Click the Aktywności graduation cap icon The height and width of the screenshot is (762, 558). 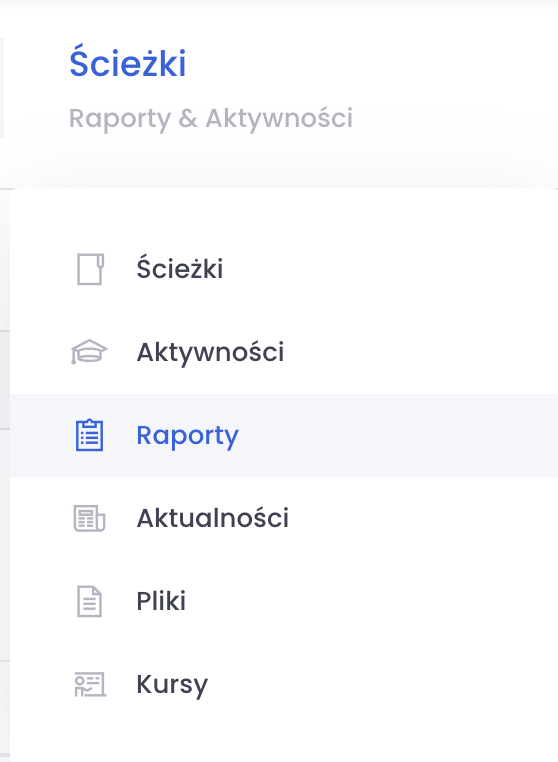click(89, 352)
